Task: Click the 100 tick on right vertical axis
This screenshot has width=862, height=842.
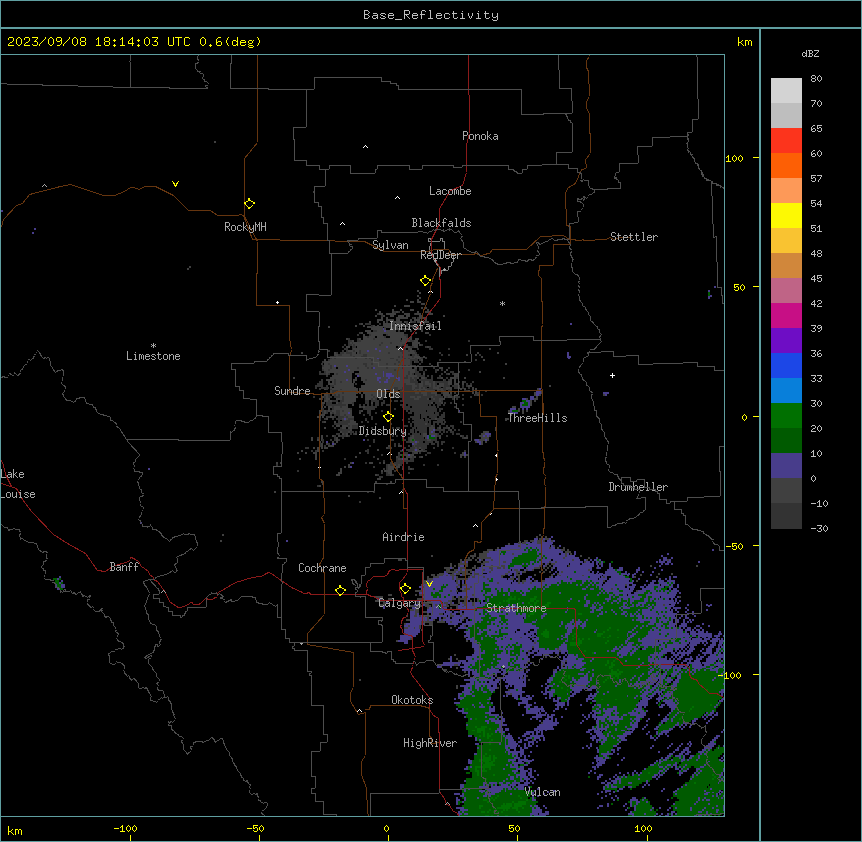Action: click(734, 158)
